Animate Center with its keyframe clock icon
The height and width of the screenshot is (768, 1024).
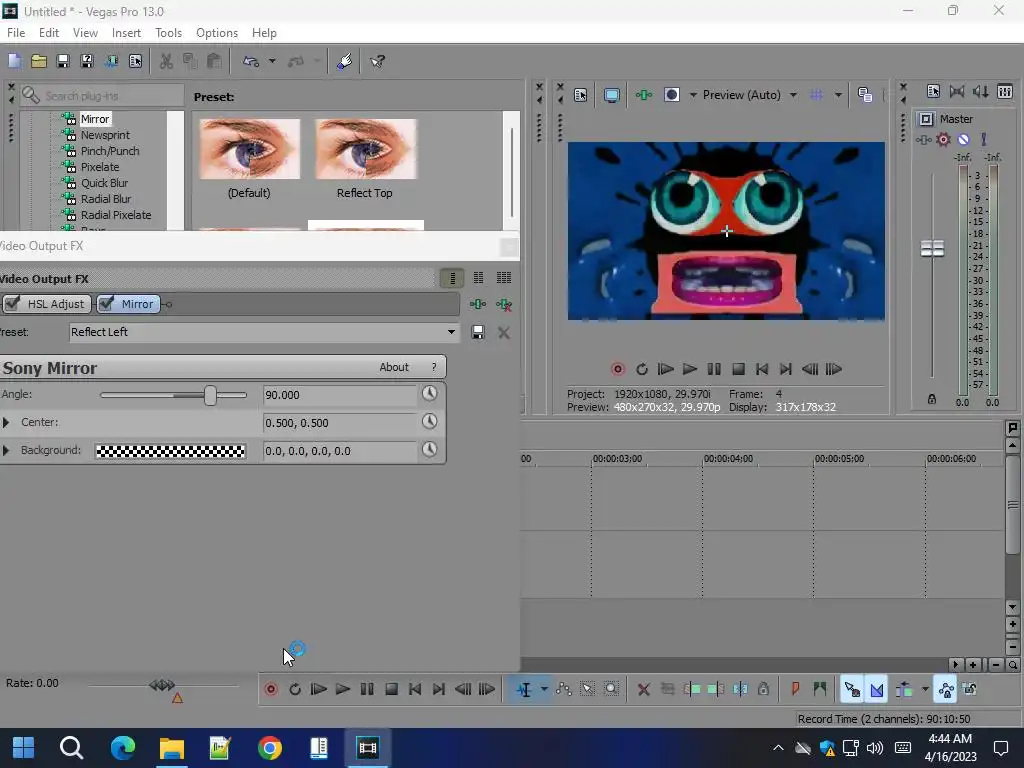coord(429,422)
